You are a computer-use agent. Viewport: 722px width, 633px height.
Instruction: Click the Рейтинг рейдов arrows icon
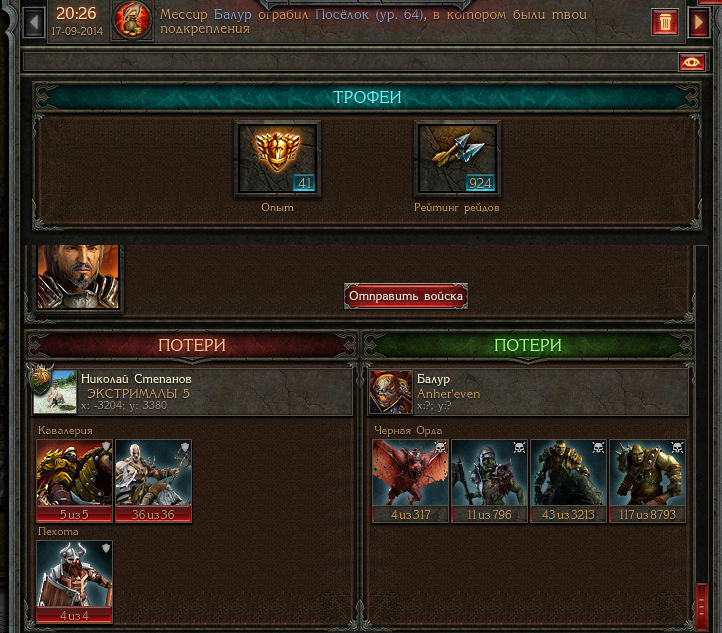(x=457, y=158)
